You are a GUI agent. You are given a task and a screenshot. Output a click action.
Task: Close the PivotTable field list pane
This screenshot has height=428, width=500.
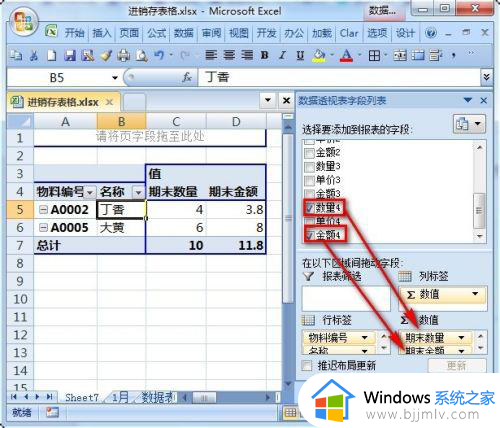tap(484, 100)
